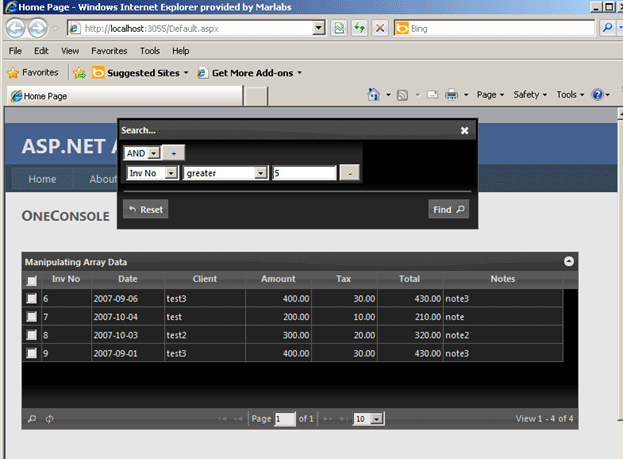Sort grid by Date column header
Screen dimensions: 623x459
click(128, 279)
